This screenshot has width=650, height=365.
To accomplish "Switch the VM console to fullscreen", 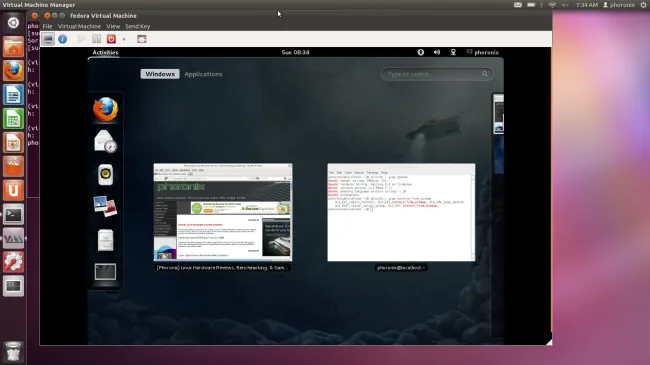I will [x=142, y=39].
